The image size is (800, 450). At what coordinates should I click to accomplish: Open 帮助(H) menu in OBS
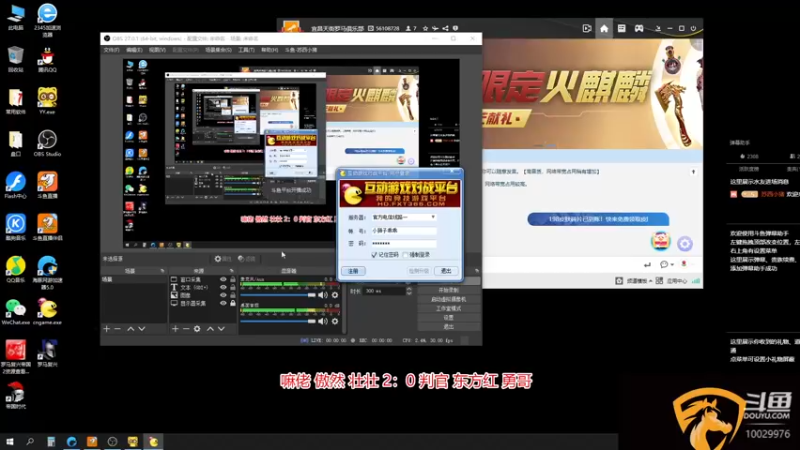(x=269, y=50)
